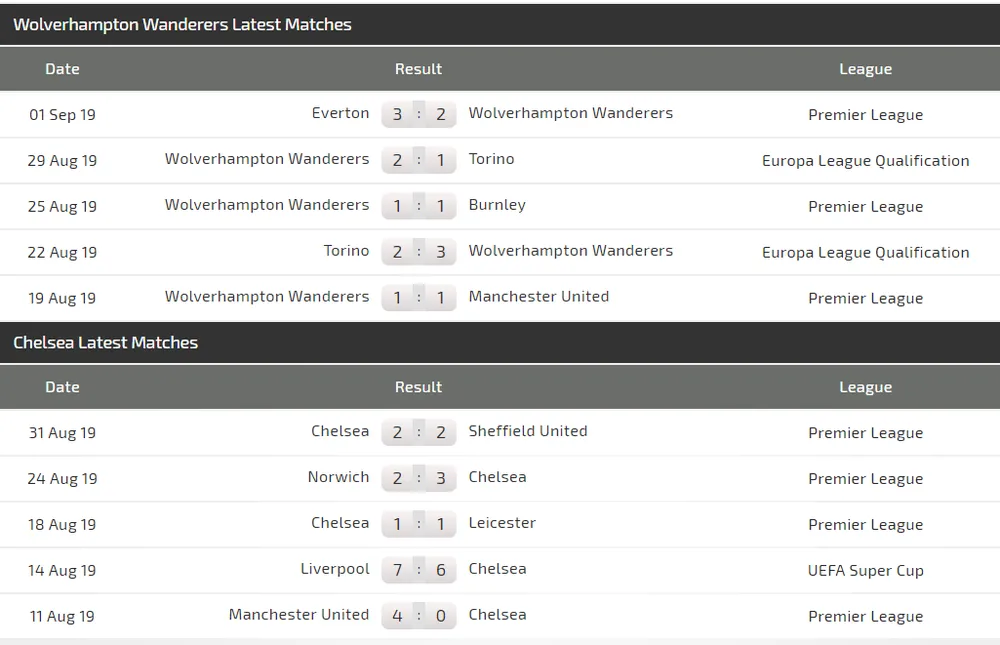Open the 7 : 6 Liverpool–Chelsea score

click(419, 570)
